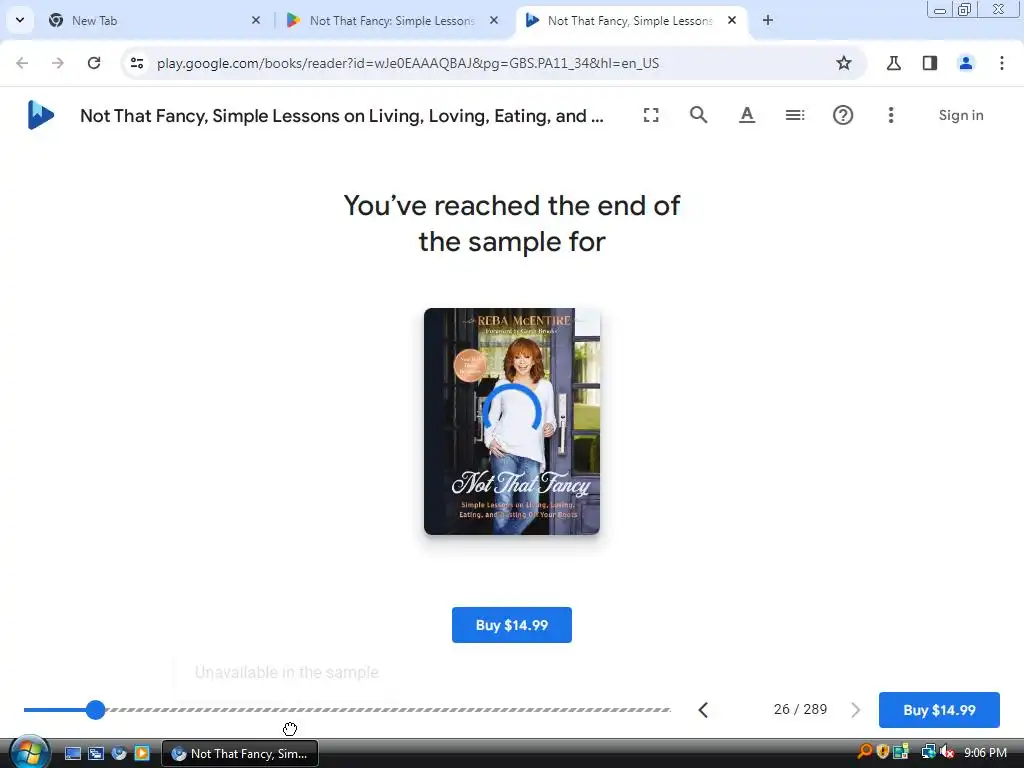Click Show Desktop quick launch icon
This screenshot has width=1024, height=768.
coord(72,753)
